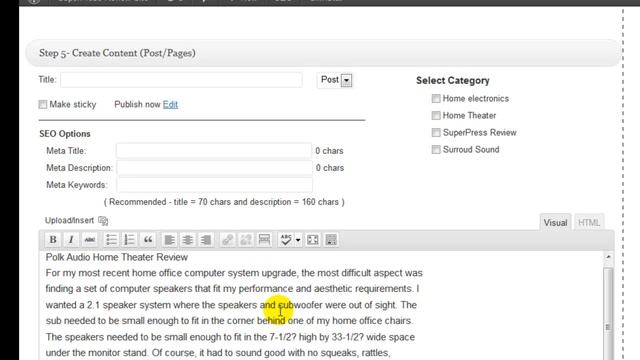Focus the Meta Description field
This screenshot has width=640, height=360.
coord(214,168)
